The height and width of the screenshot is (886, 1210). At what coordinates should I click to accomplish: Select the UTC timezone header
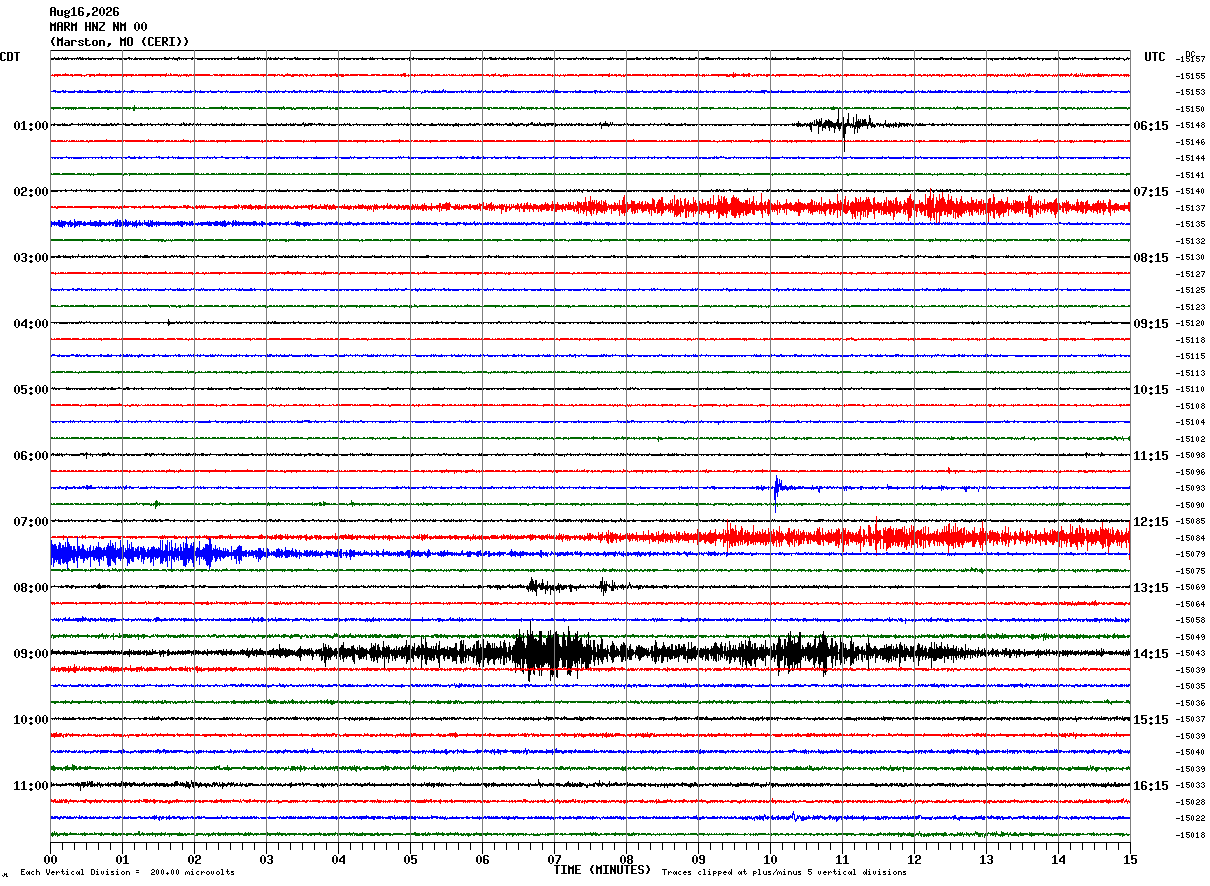1155,57
